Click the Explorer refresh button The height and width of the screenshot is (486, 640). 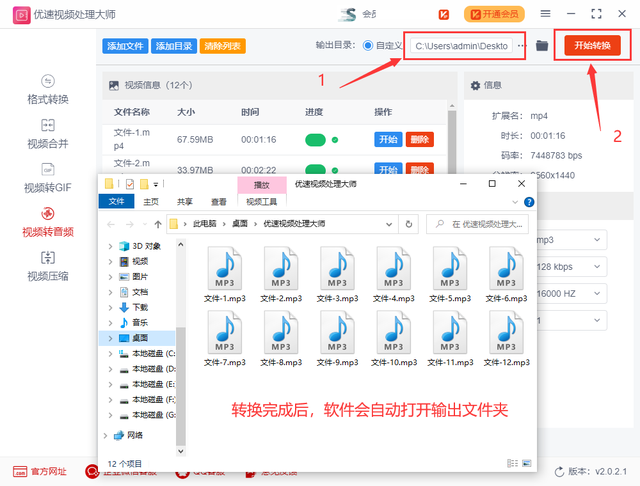[409, 224]
